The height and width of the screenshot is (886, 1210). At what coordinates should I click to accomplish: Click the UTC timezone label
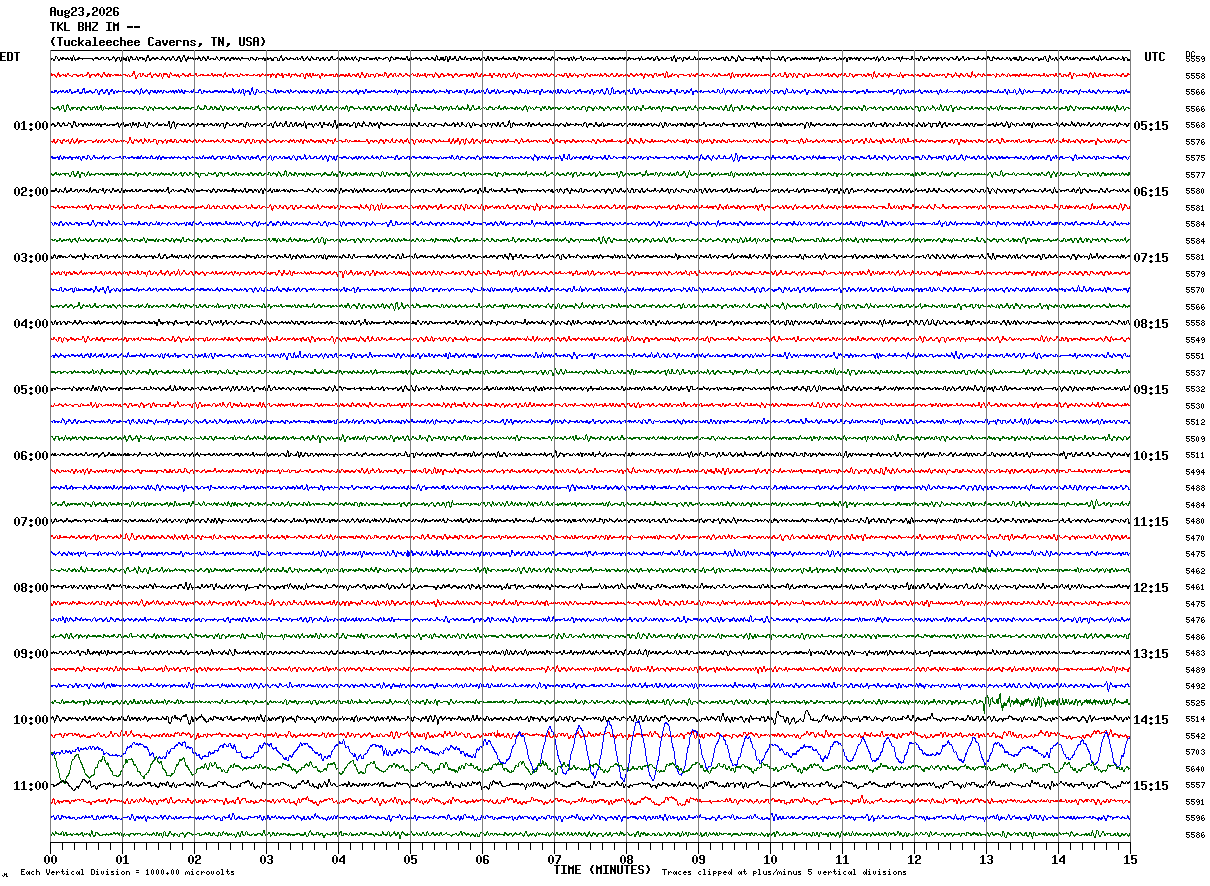coord(1155,57)
